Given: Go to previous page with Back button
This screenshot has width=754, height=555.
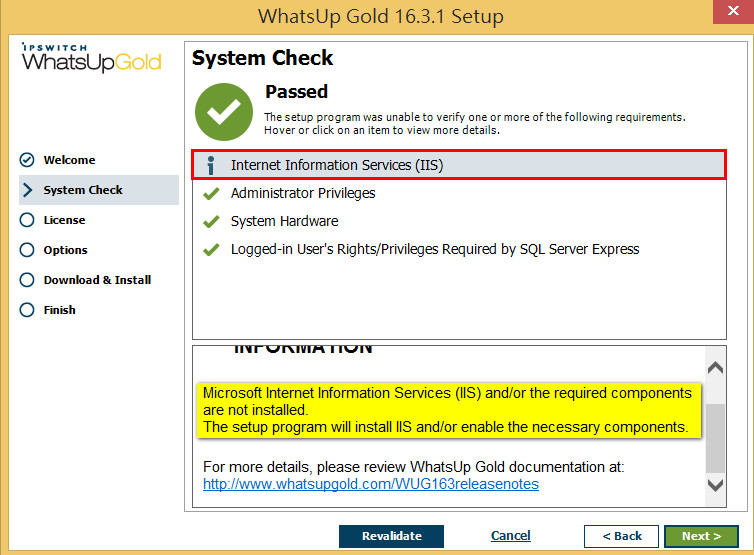Looking at the screenshot, I should 621,536.
